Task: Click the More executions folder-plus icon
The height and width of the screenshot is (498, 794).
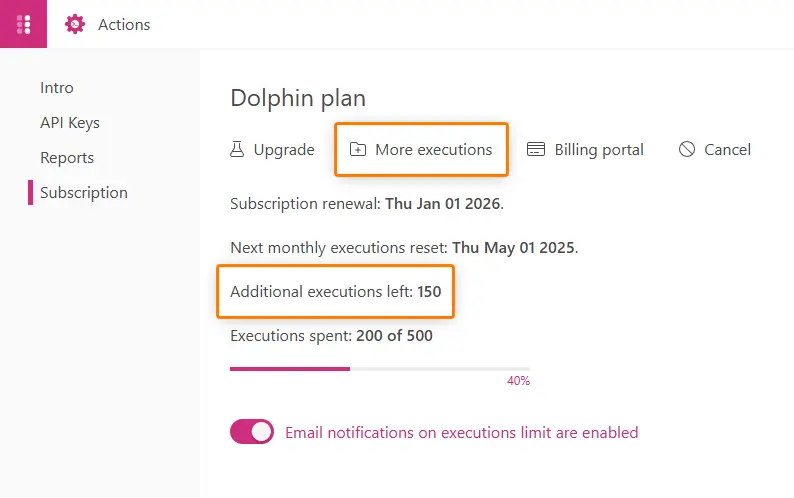Action: point(358,149)
